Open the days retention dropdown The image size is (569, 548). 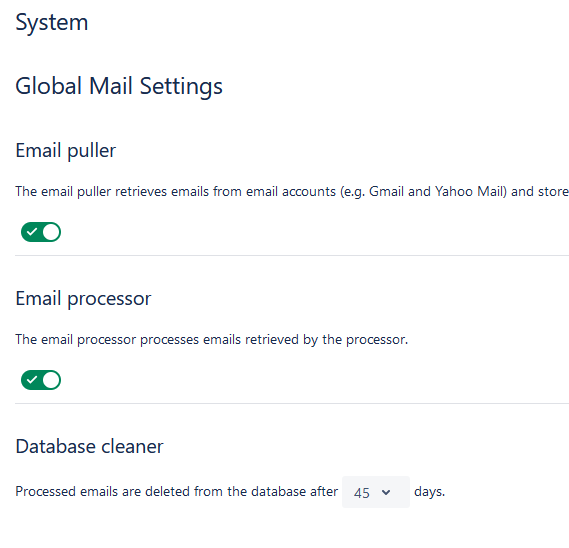tap(376, 492)
